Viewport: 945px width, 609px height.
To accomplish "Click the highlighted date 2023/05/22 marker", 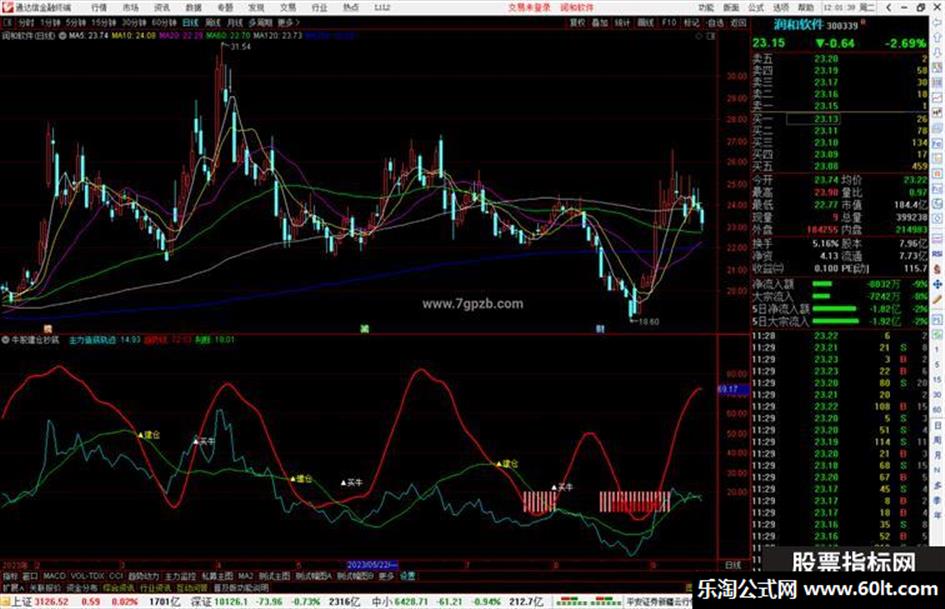I will point(372,565).
